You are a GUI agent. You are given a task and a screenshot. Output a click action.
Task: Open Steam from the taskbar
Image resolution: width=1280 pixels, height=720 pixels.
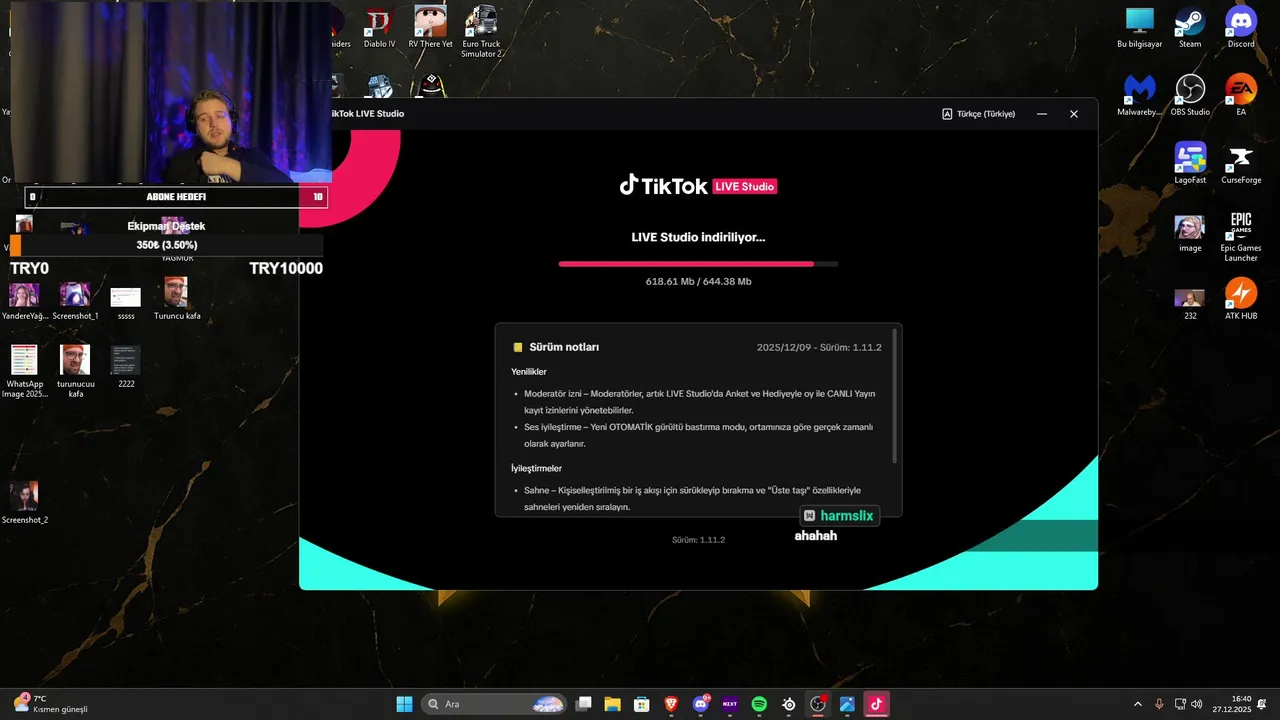(789, 704)
